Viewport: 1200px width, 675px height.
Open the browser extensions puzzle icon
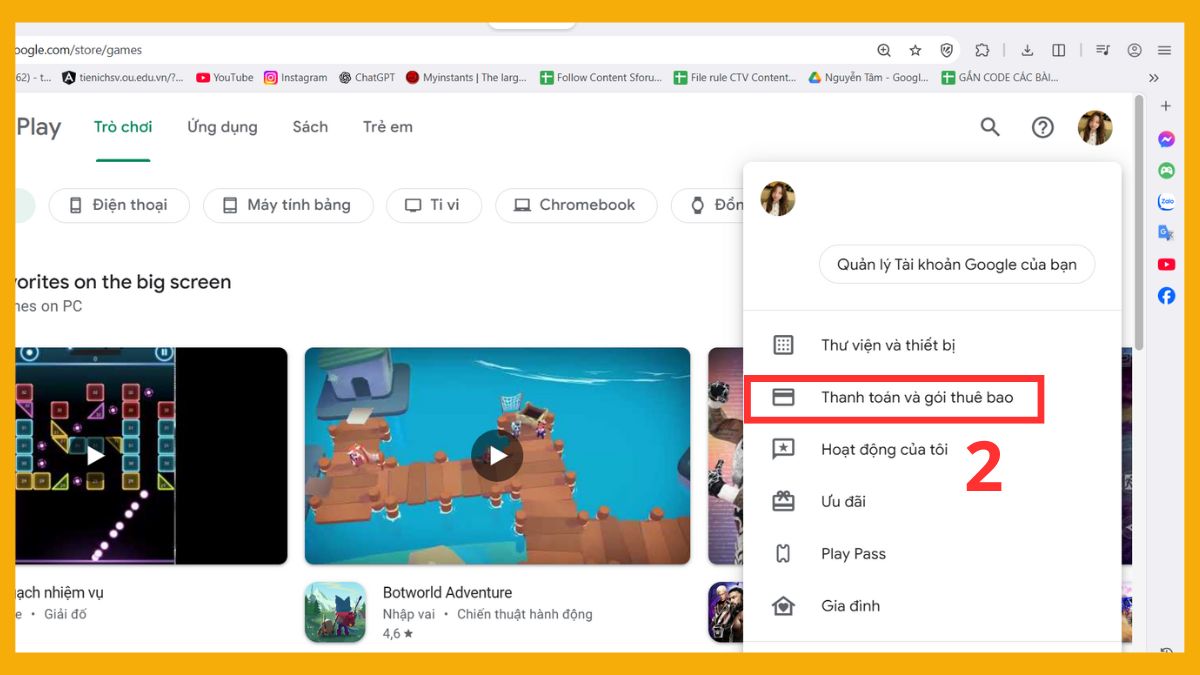982,50
